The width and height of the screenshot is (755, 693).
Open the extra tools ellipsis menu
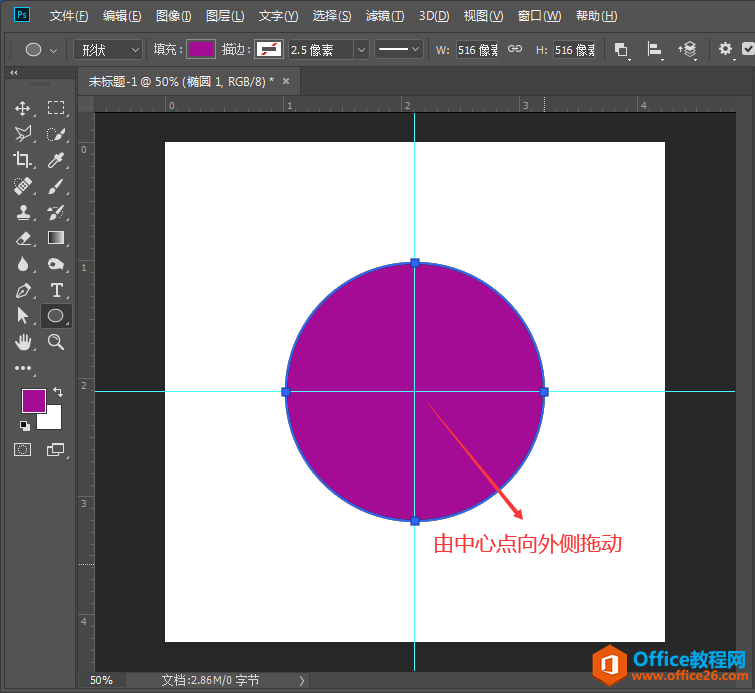click(23, 368)
